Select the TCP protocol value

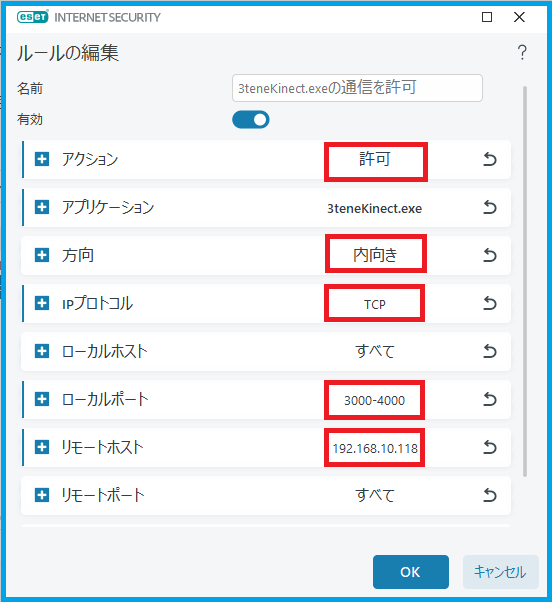(x=375, y=304)
